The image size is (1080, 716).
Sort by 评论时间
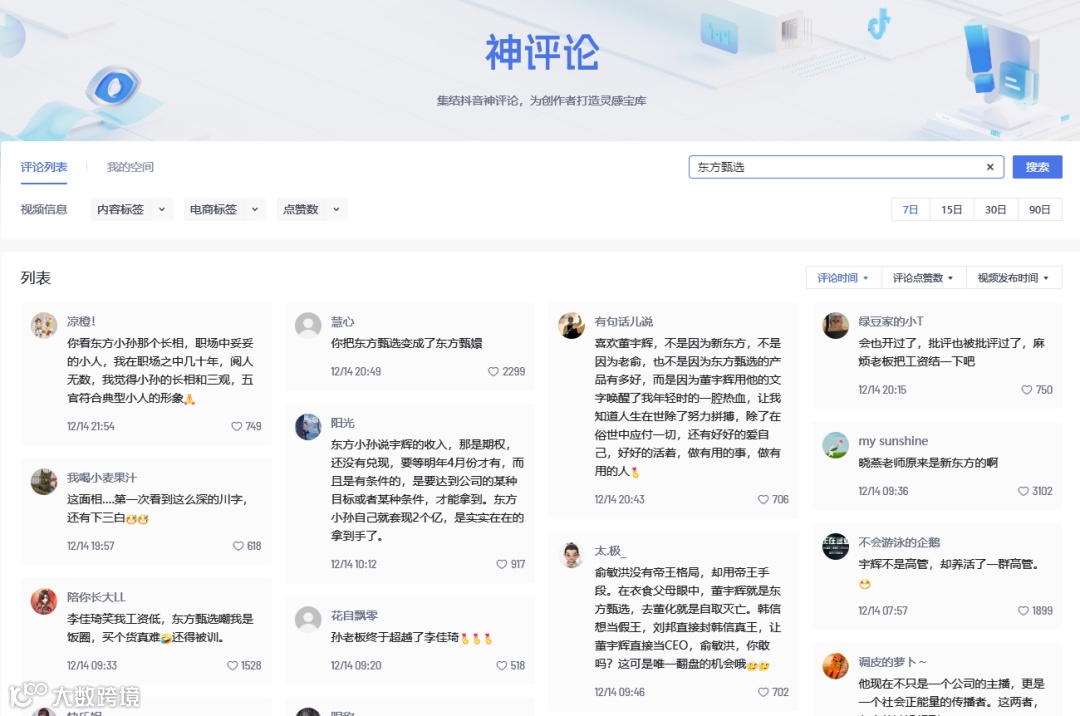(x=844, y=277)
